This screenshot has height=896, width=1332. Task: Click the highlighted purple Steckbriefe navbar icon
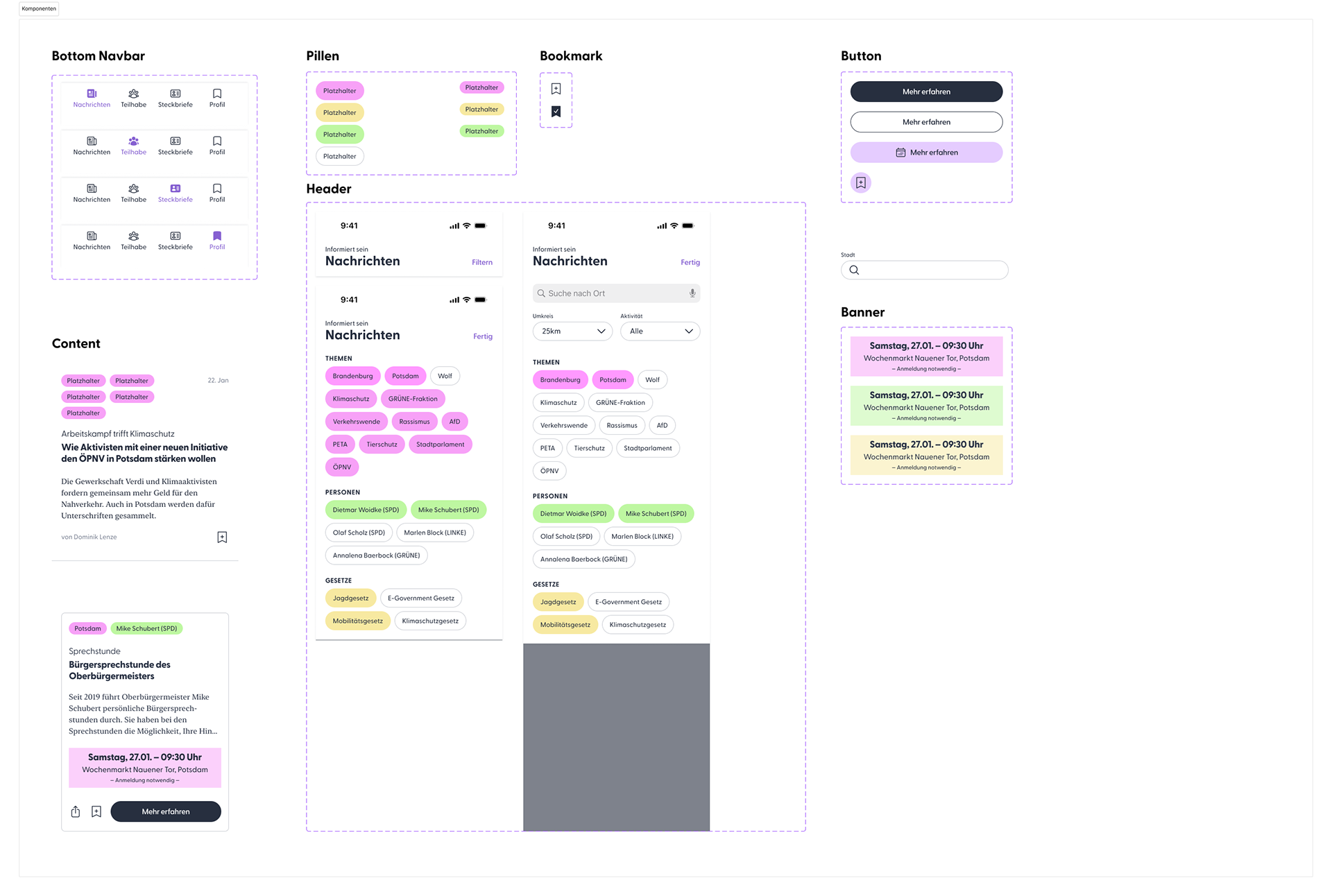point(176,189)
